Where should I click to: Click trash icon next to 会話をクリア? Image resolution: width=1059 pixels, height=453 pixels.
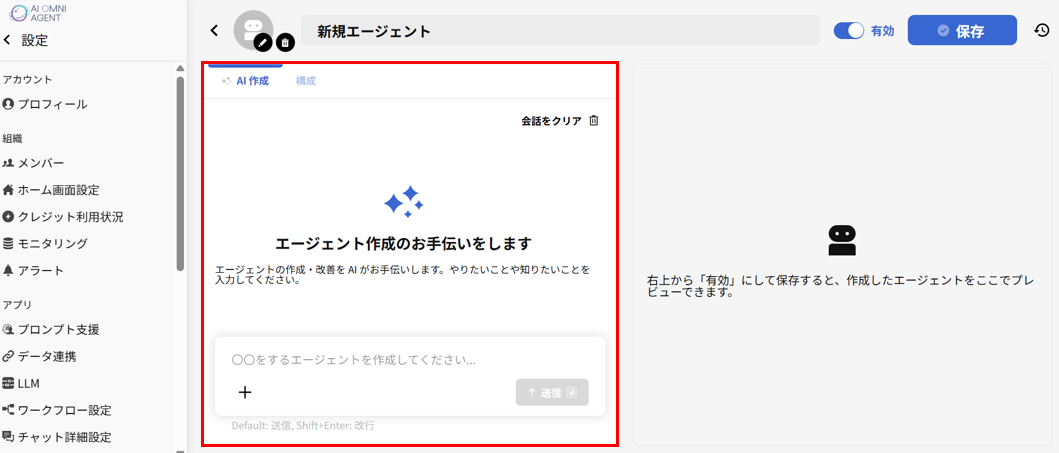[x=594, y=121]
